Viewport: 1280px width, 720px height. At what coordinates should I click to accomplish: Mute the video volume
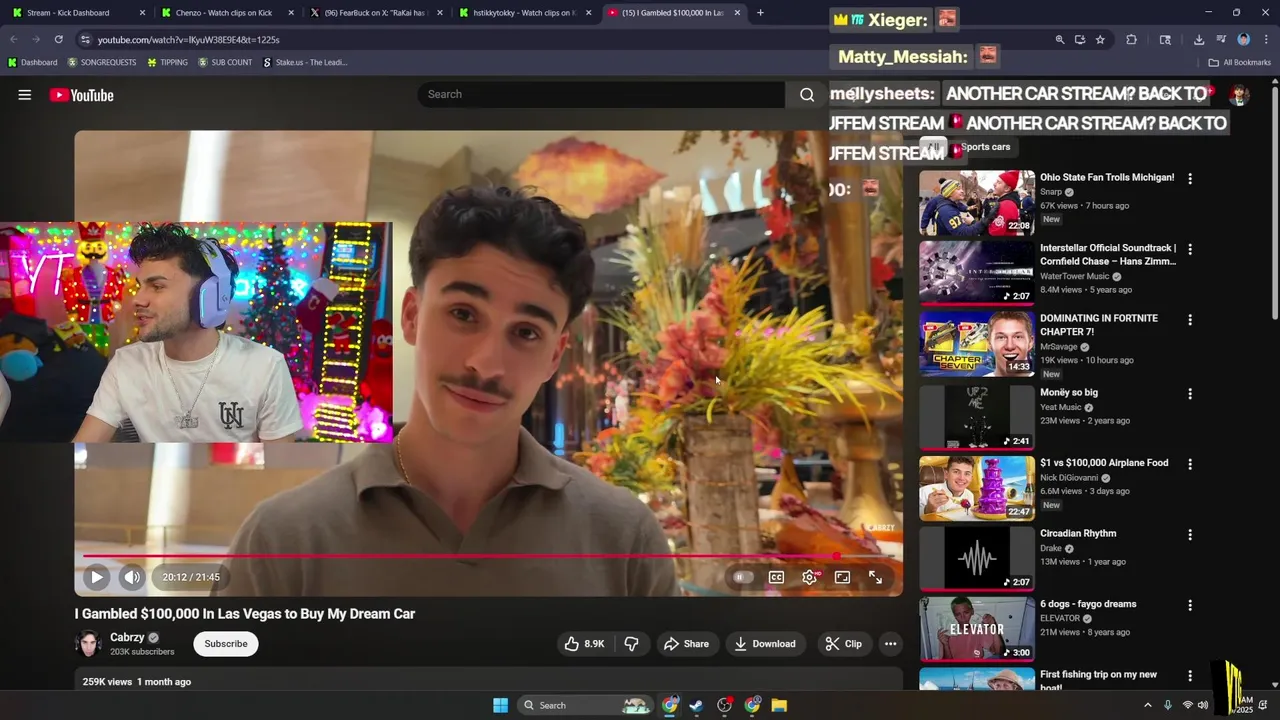tap(132, 577)
